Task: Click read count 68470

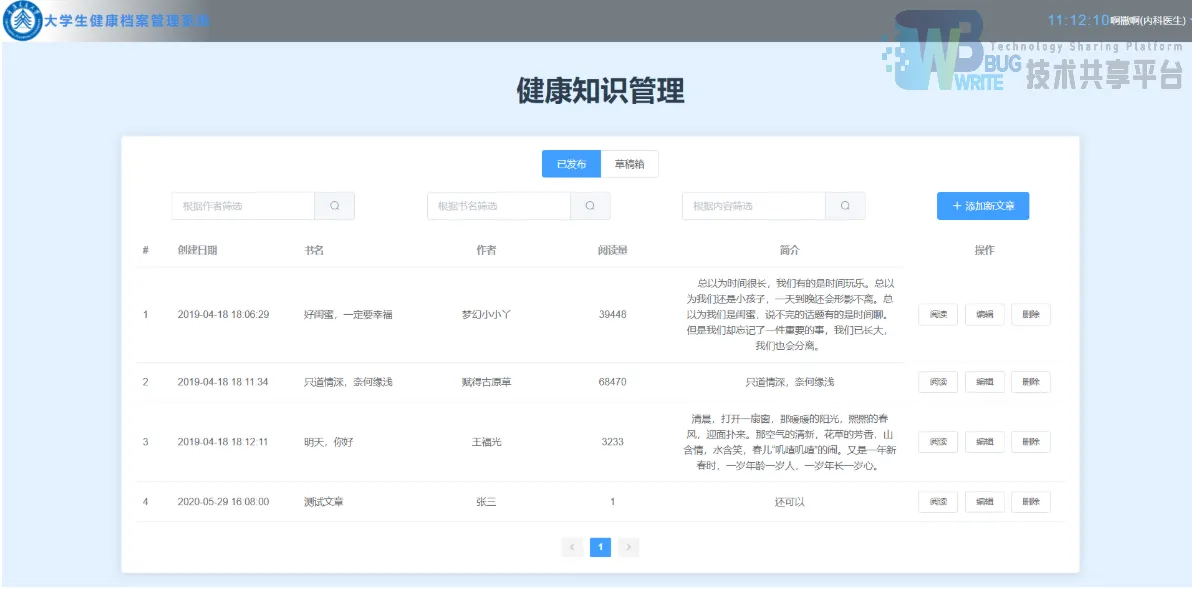Action: click(613, 382)
